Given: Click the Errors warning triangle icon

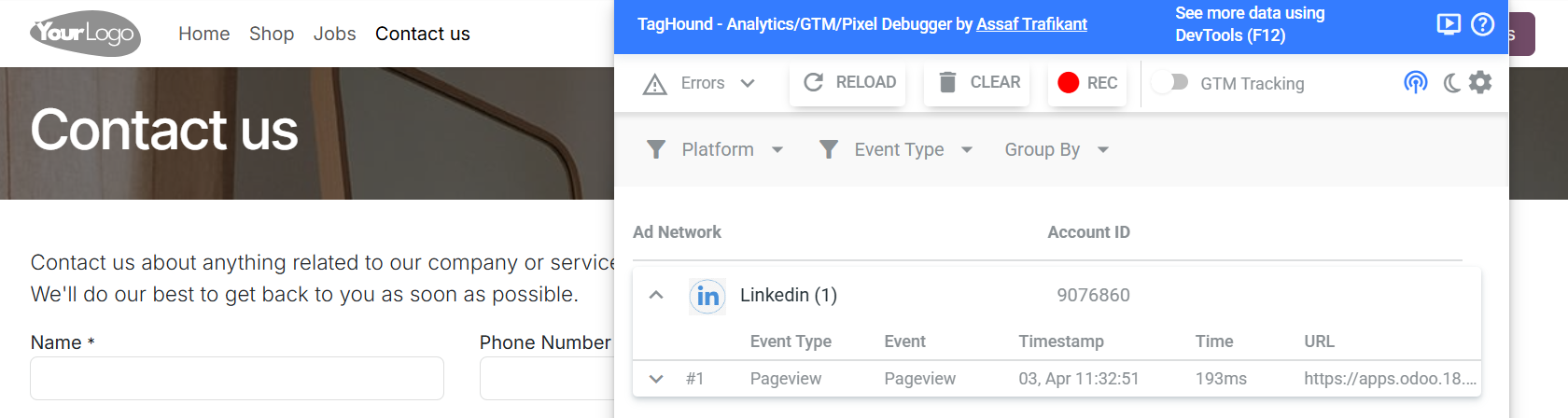Looking at the screenshot, I should coord(655,84).
